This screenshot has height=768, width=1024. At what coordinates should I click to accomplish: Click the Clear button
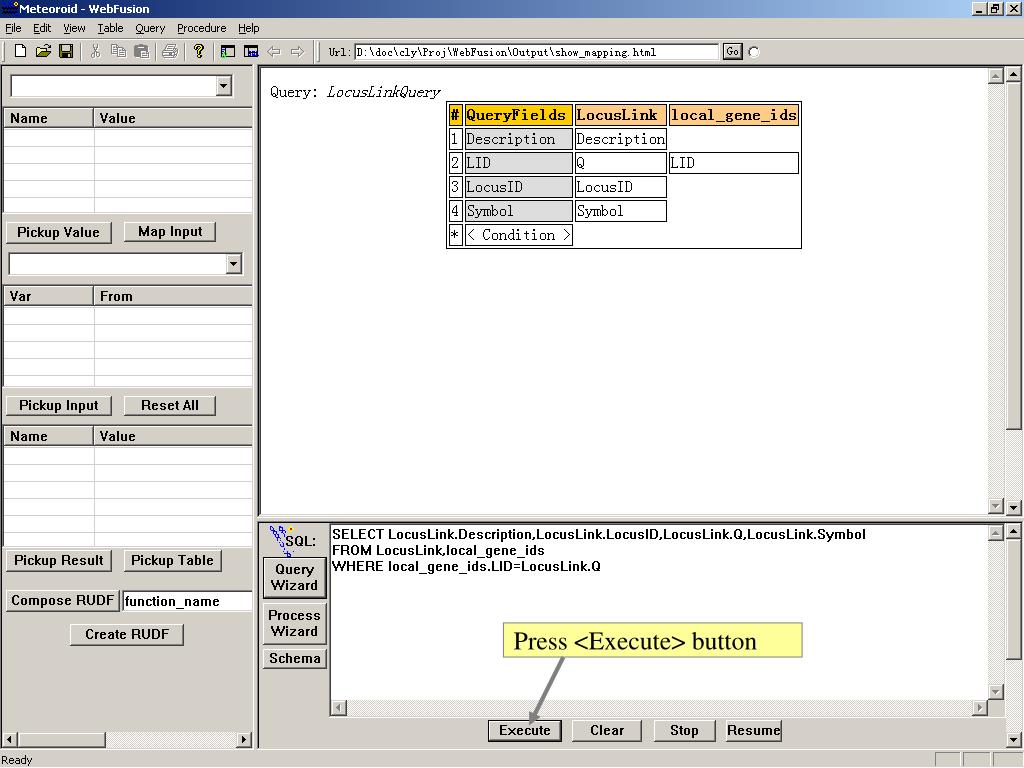point(607,730)
